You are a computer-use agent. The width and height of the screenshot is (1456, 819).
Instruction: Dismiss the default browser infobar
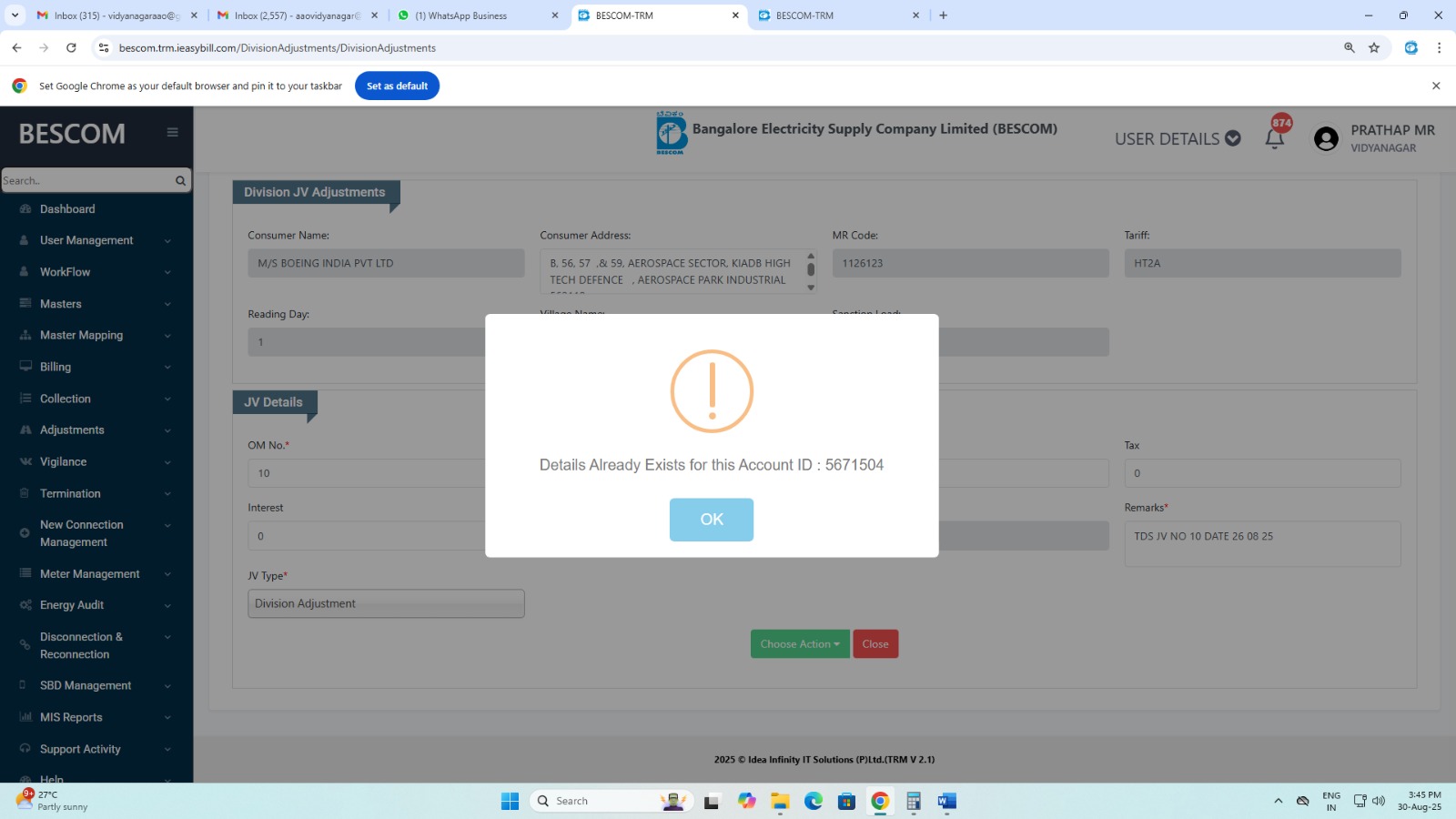1436,86
